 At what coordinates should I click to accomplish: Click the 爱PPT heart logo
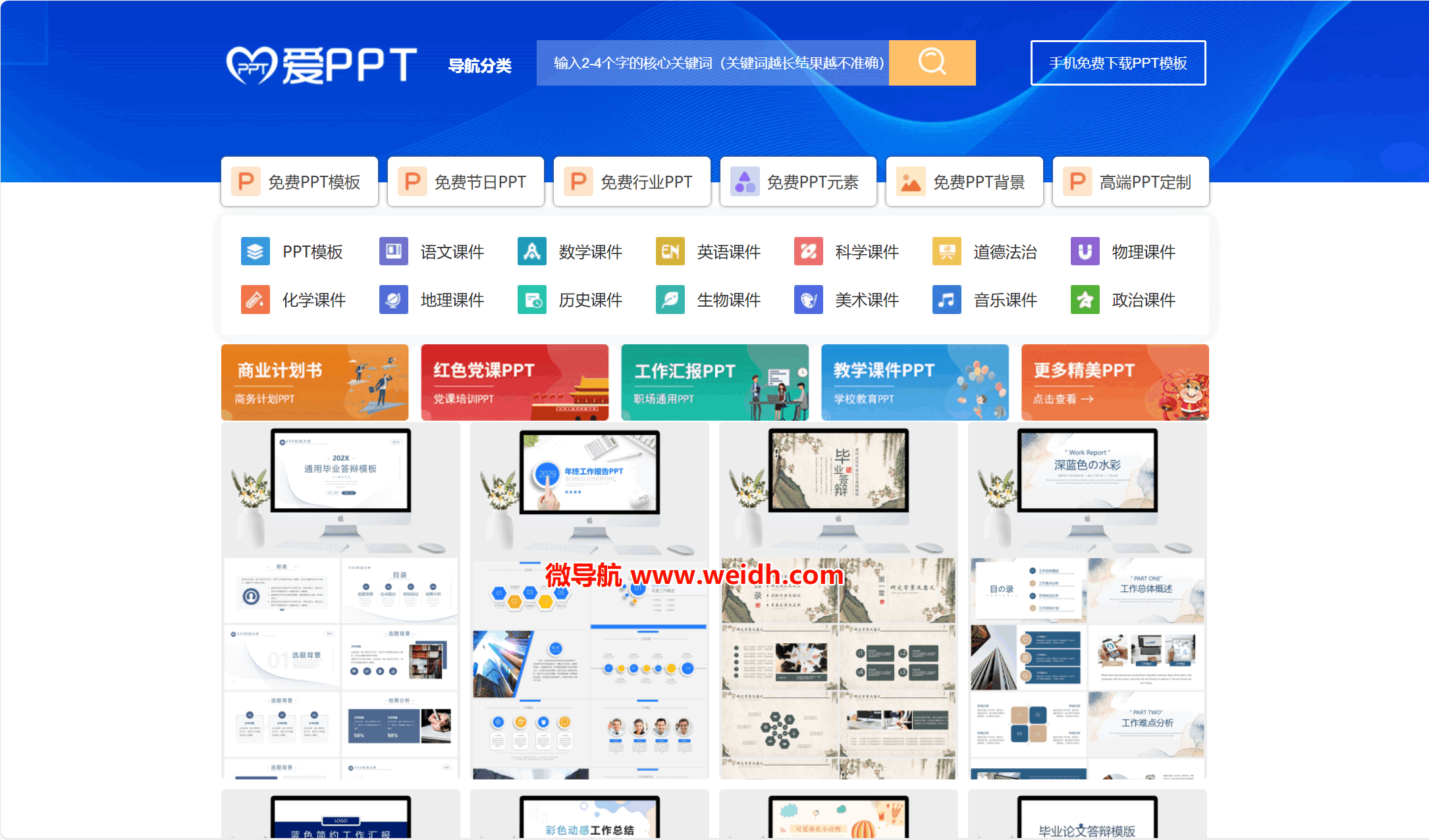pyautogui.click(x=321, y=65)
